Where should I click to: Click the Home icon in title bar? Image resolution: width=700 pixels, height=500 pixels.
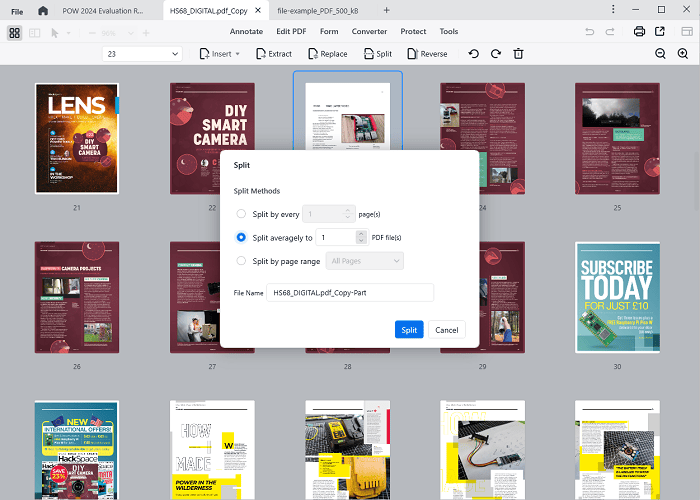coord(42,10)
